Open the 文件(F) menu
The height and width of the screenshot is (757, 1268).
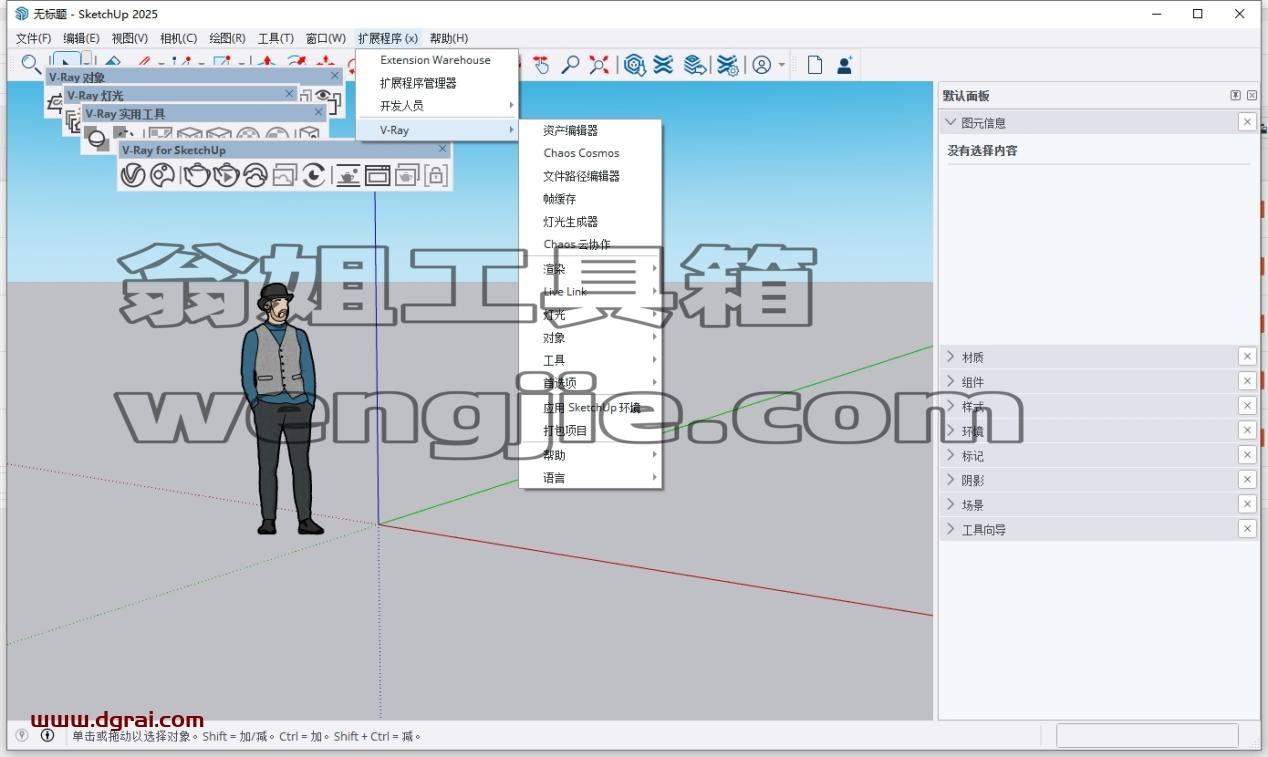34,38
